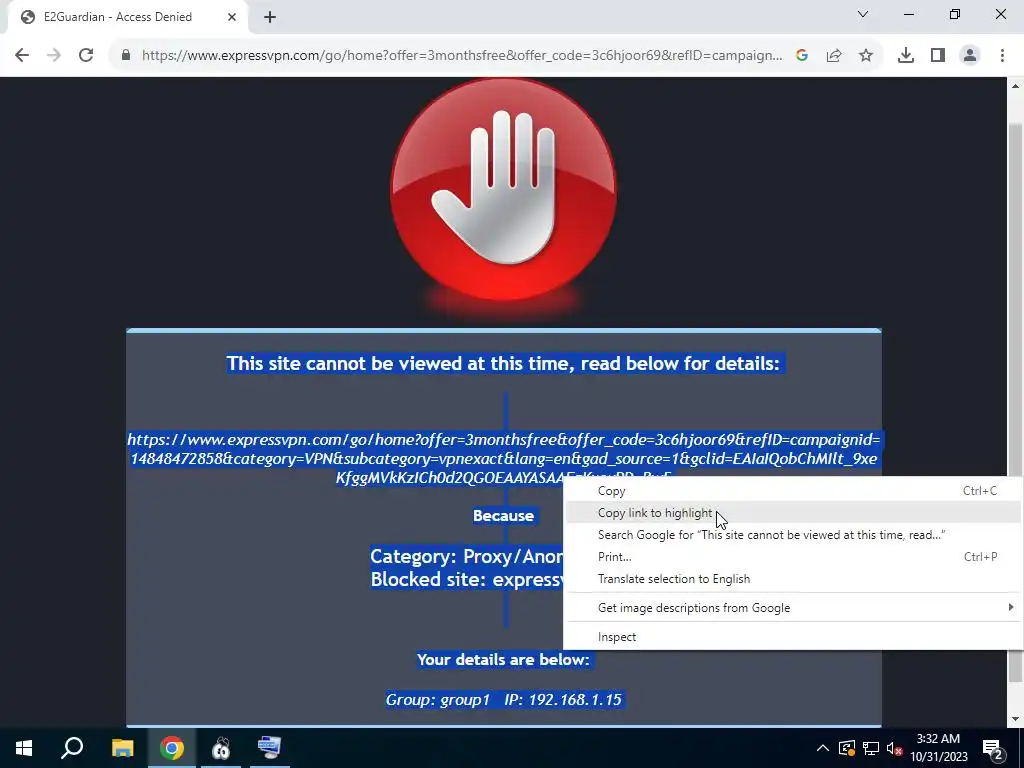Open the notification center icon
Image resolution: width=1024 pixels, height=768 pixels.
click(x=993, y=748)
